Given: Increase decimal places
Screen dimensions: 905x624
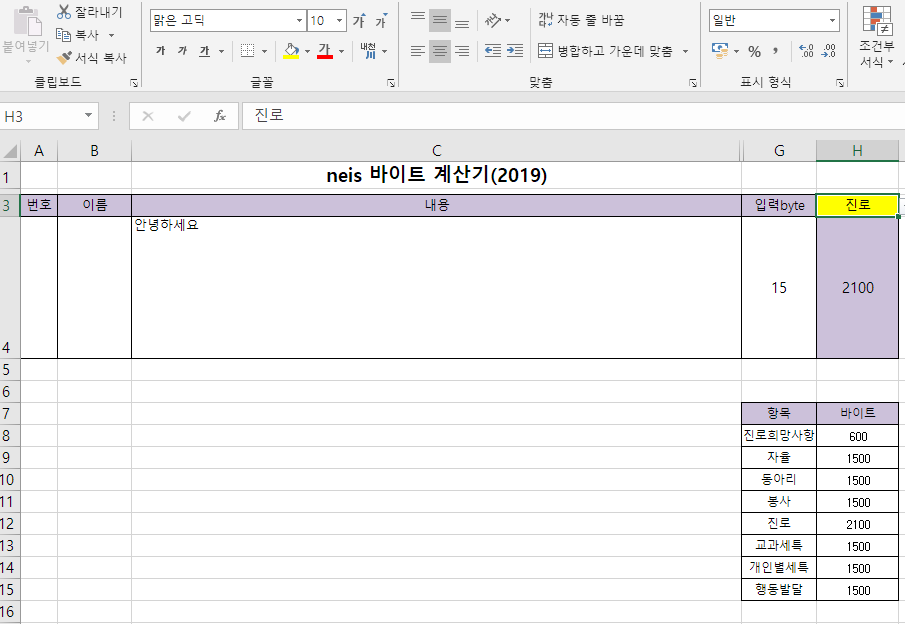Looking at the screenshot, I should (806, 51).
